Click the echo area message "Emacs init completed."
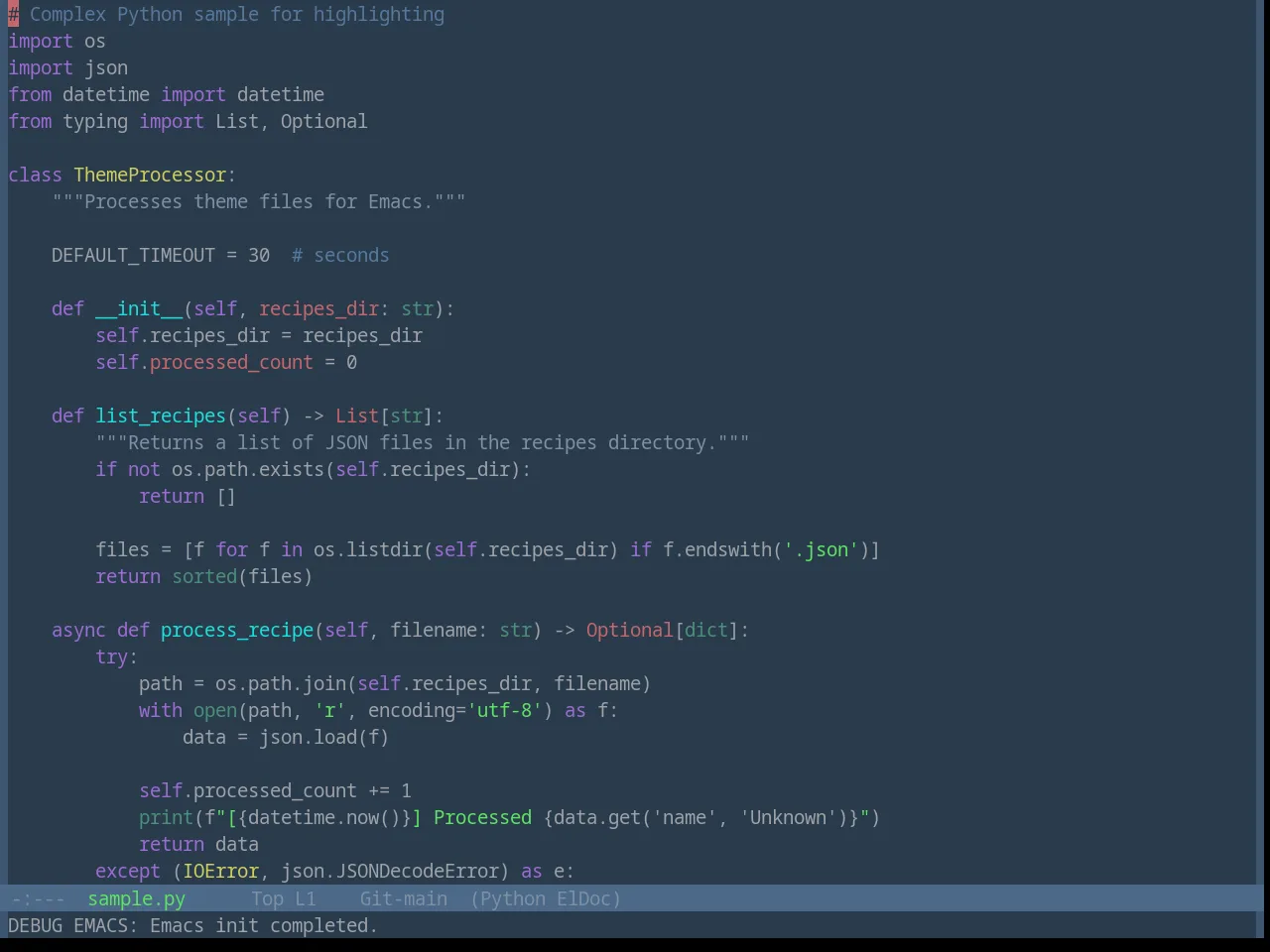Image resolution: width=1270 pixels, height=952 pixels. click(x=263, y=925)
